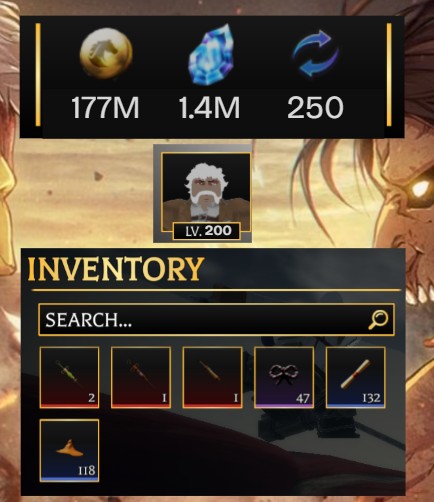The width and height of the screenshot is (434, 502).
Task: Click the blue refresh arrows icon
Action: pyautogui.click(x=315, y=53)
